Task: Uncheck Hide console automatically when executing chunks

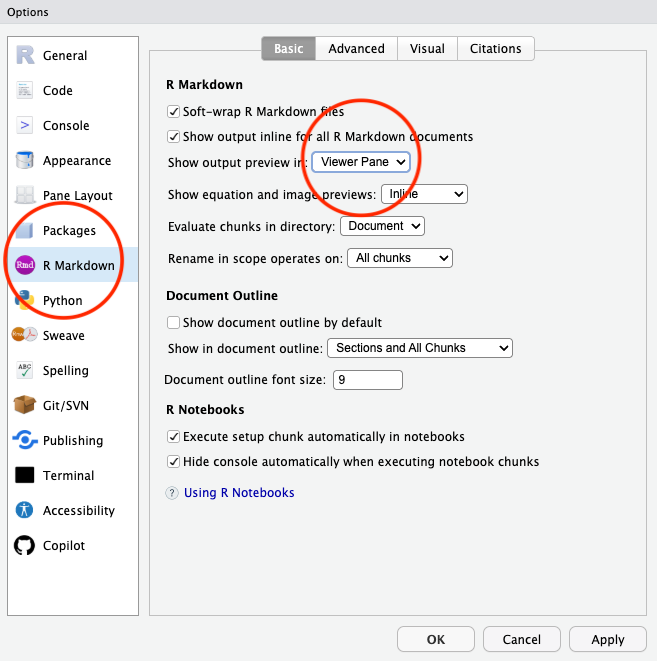Action: pyautogui.click(x=174, y=462)
